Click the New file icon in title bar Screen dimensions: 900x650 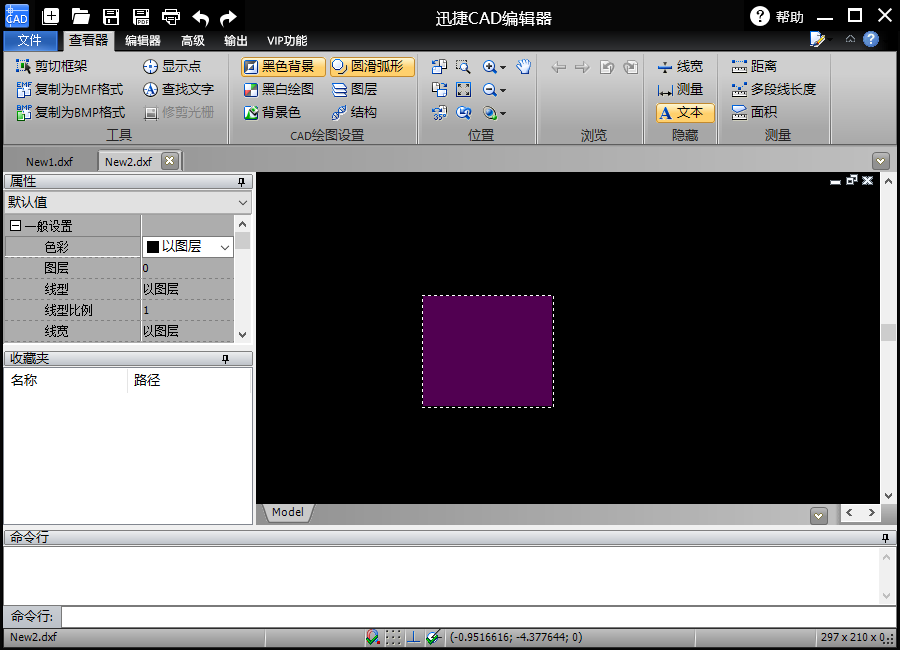coord(51,17)
